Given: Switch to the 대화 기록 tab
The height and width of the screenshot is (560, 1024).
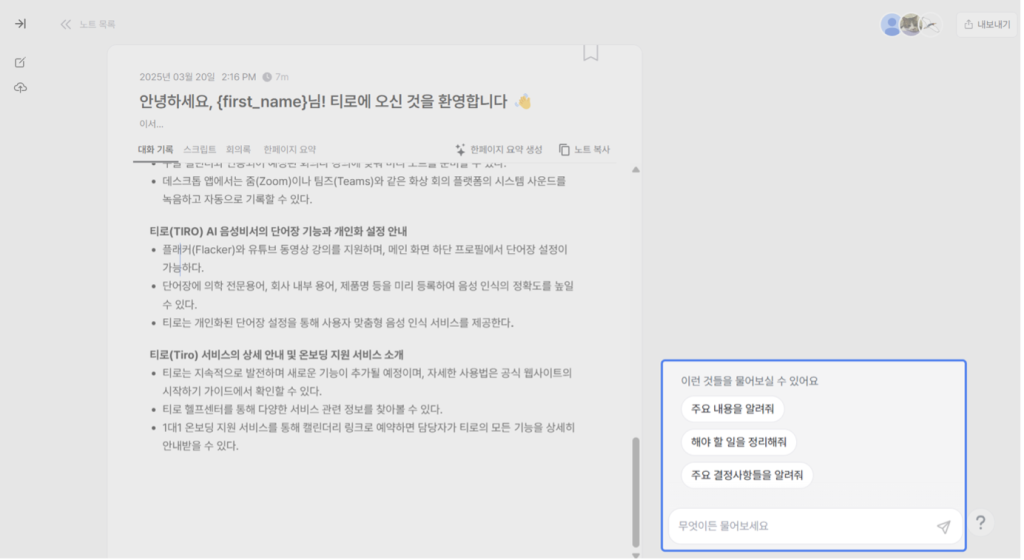Looking at the screenshot, I should [x=155, y=149].
